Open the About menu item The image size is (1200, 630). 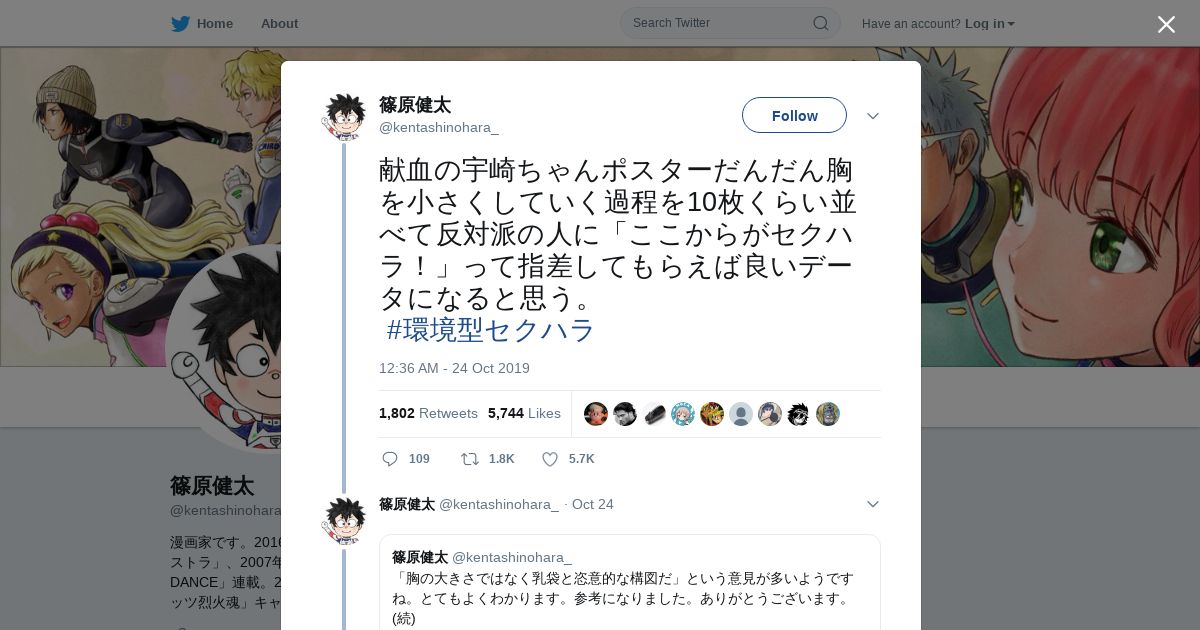pos(279,23)
